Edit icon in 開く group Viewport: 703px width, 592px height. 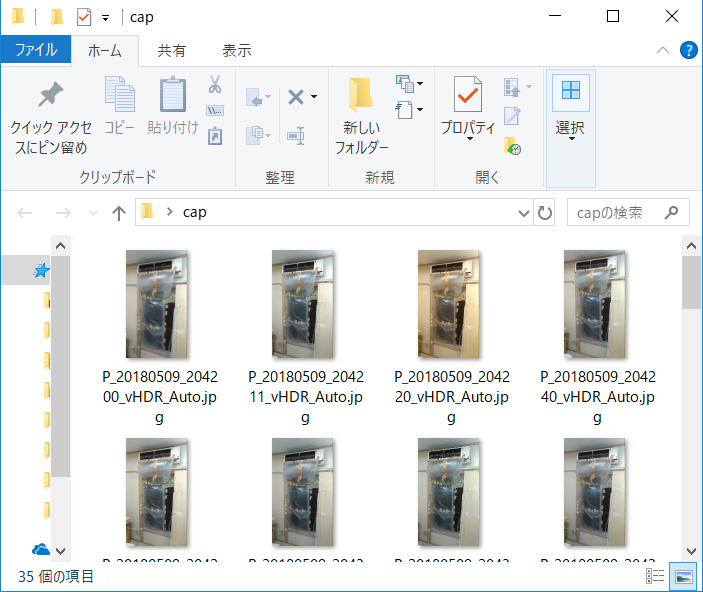(x=512, y=116)
